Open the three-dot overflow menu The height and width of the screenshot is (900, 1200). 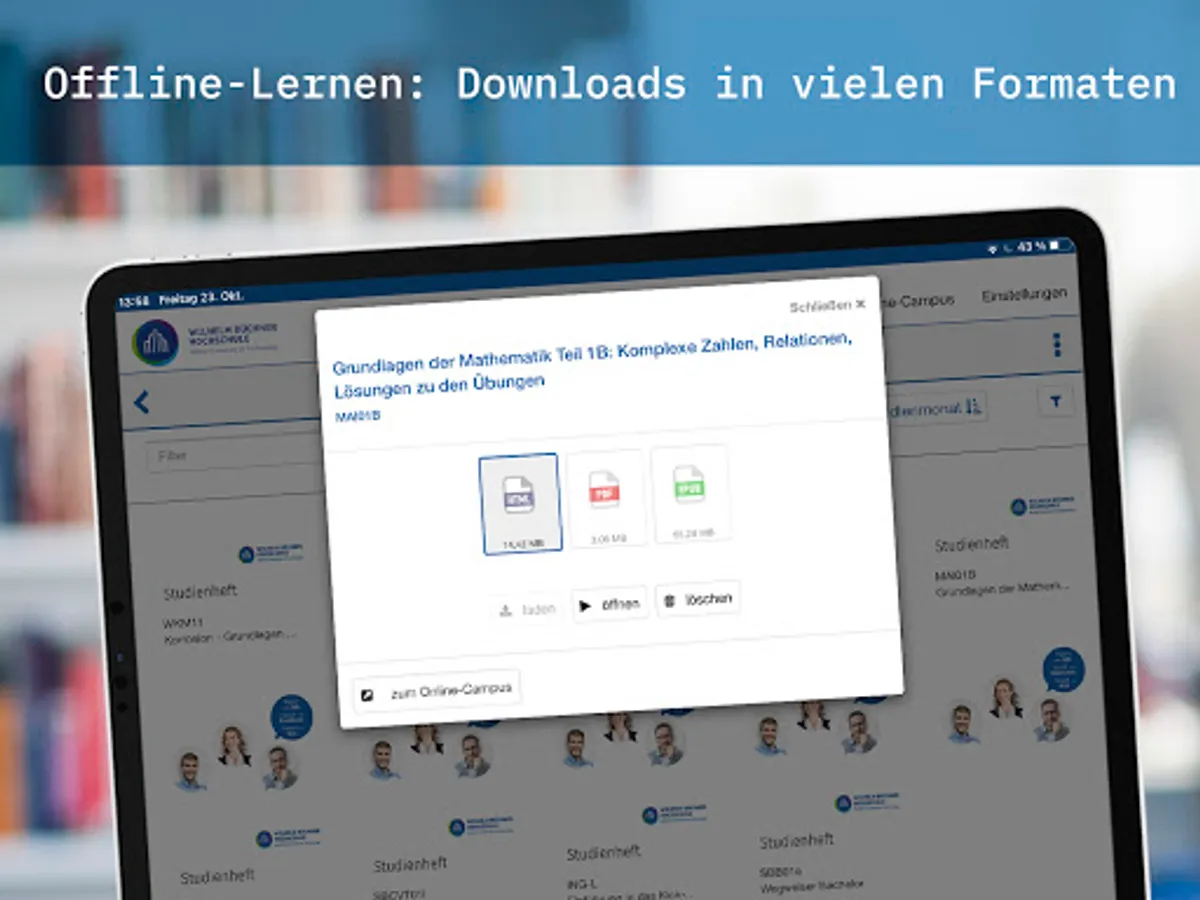point(1056,346)
